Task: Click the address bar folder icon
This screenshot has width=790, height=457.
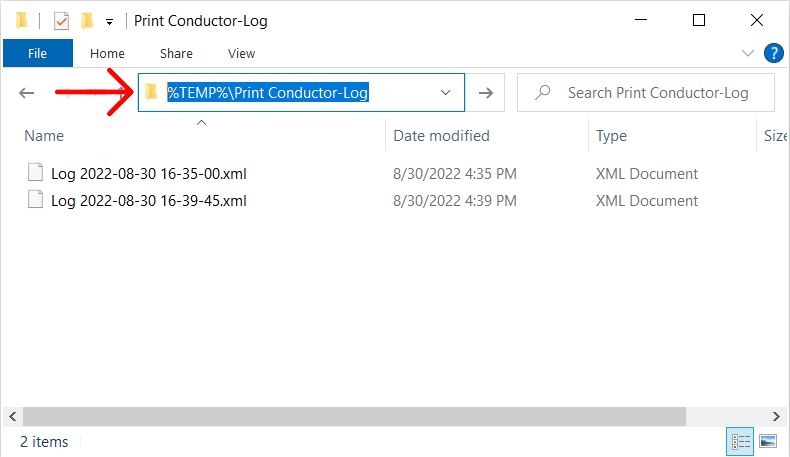Action: click(x=151, y=92)
